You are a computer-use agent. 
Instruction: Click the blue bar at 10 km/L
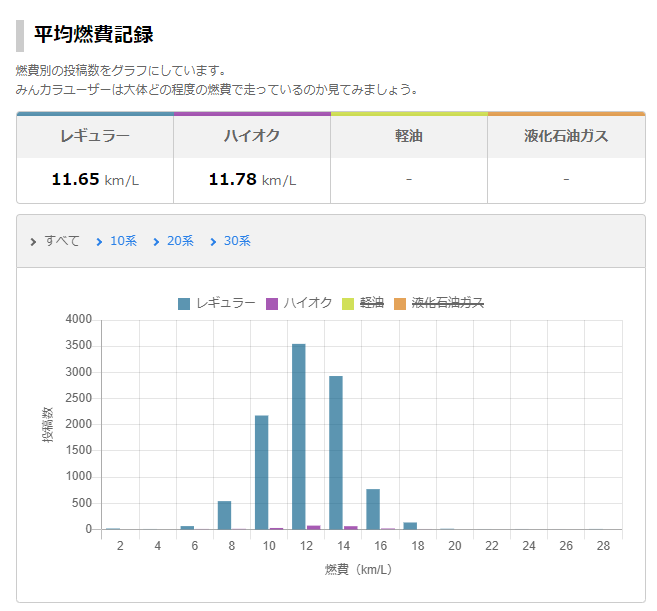[x=262, y=472]
